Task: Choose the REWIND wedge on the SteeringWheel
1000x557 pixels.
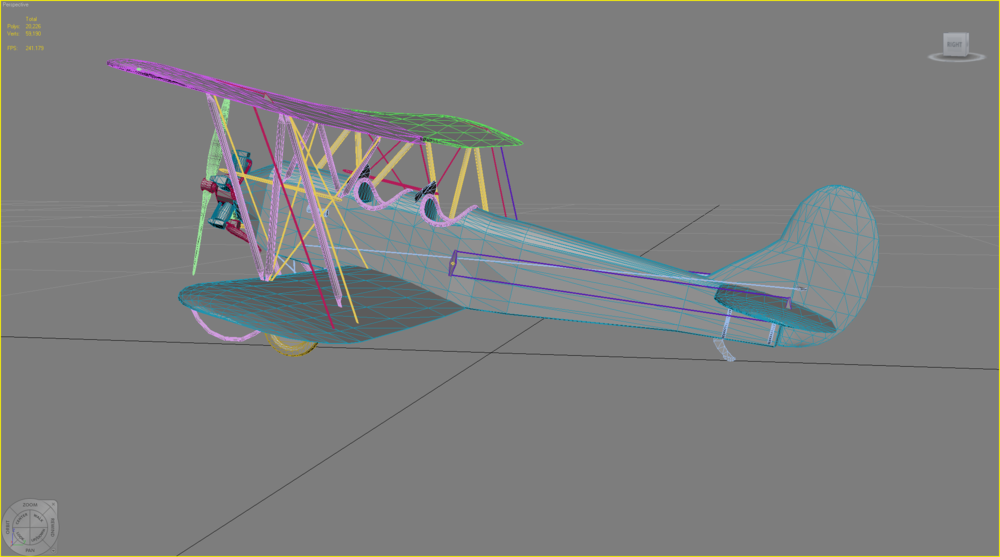Action: tap(52, 528)
